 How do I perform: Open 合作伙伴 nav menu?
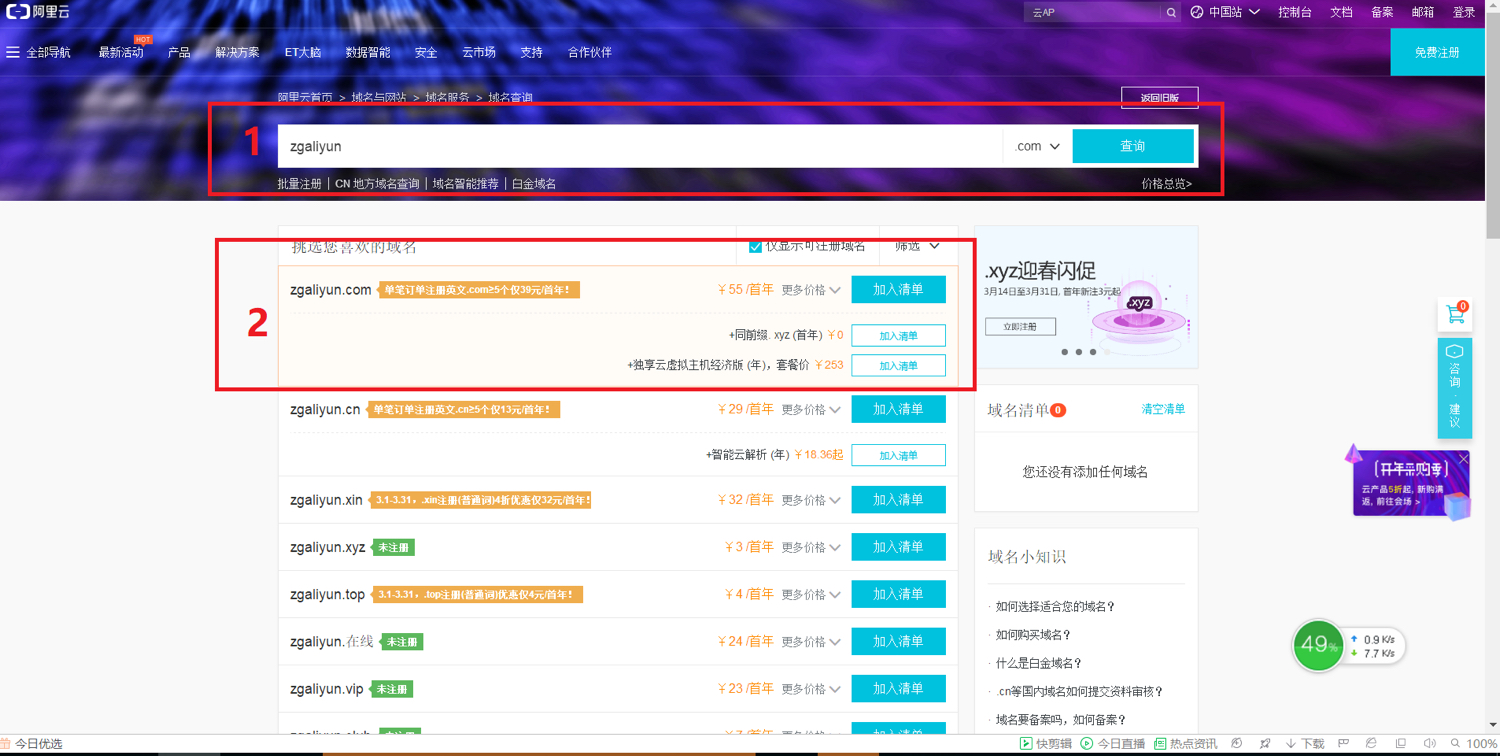[590, 52]
